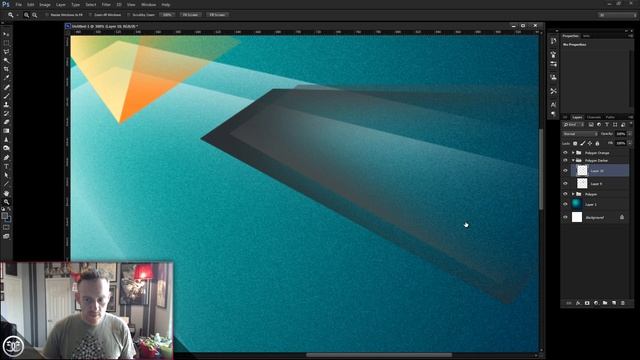Hide the Polygon Orange group
This screenshot has width=640, height=360.
(x=565, y=153)
